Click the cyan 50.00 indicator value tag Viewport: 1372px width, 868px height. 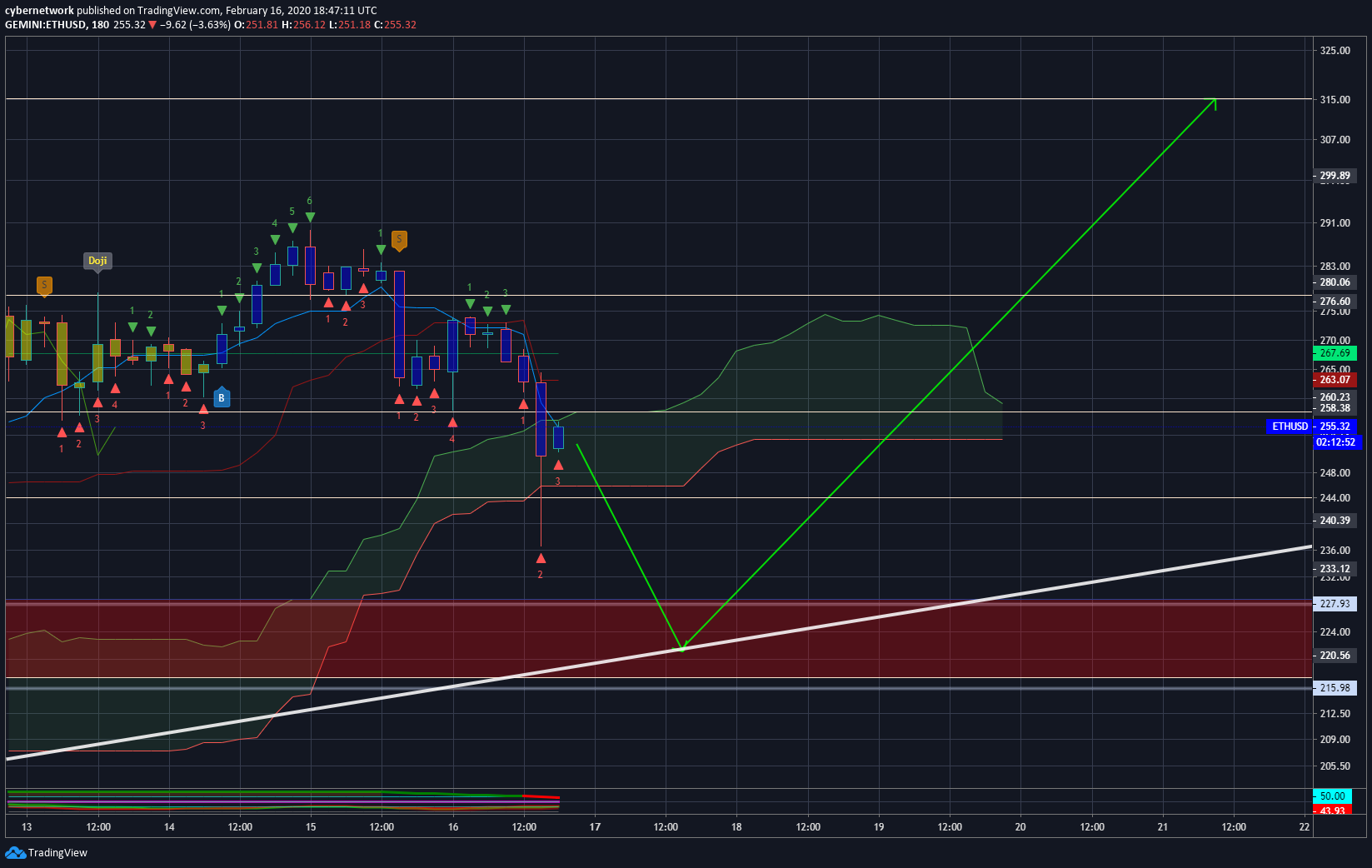coord(1332,796)
